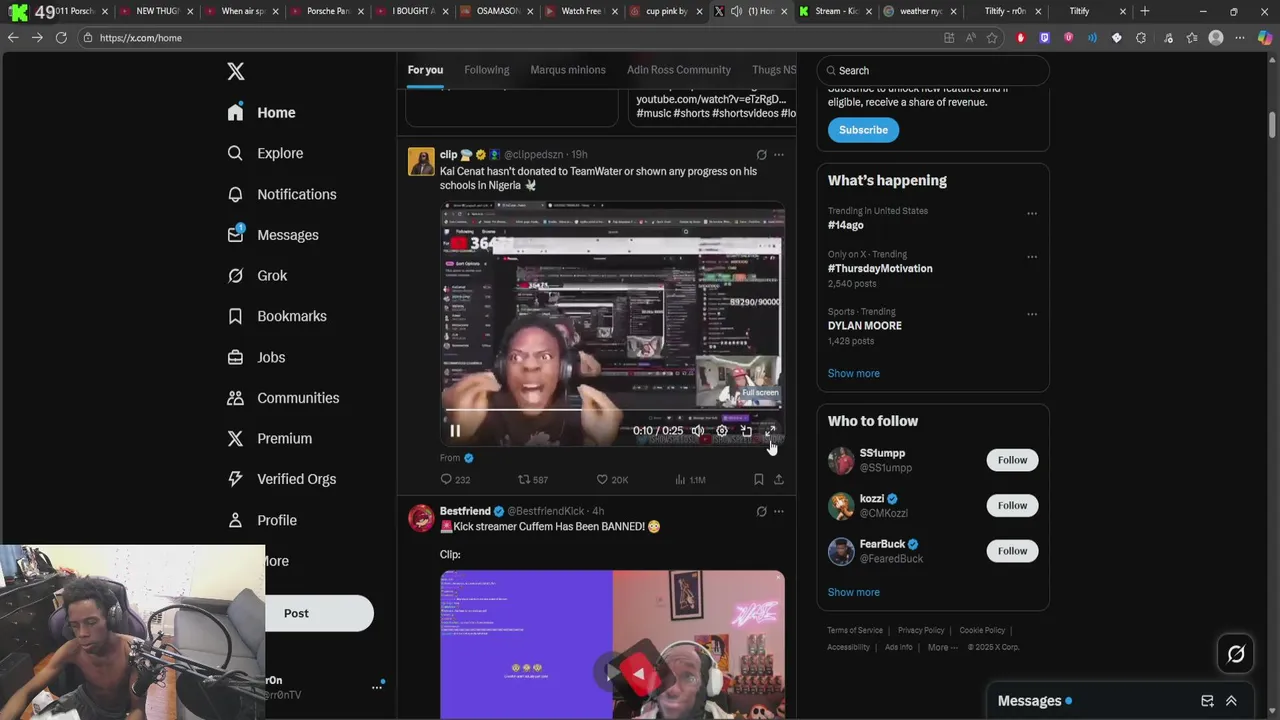1280x720 pixels.
Task: Open Terms of Service link
Action: pos(855,630)
